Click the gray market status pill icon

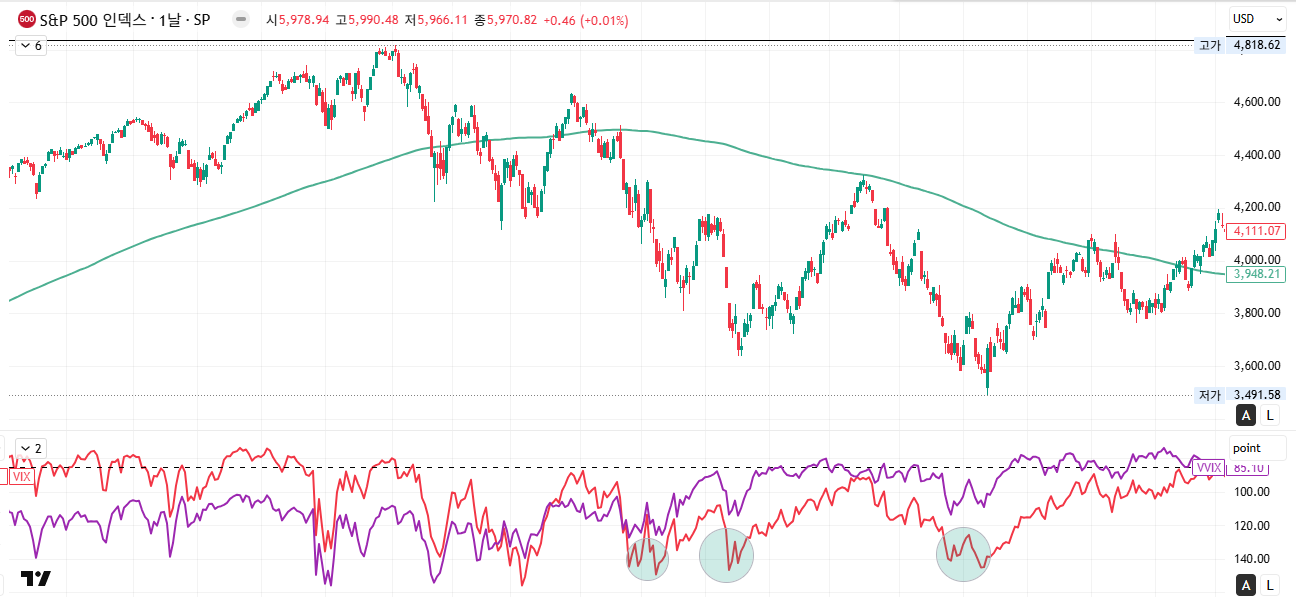[240, 19]
